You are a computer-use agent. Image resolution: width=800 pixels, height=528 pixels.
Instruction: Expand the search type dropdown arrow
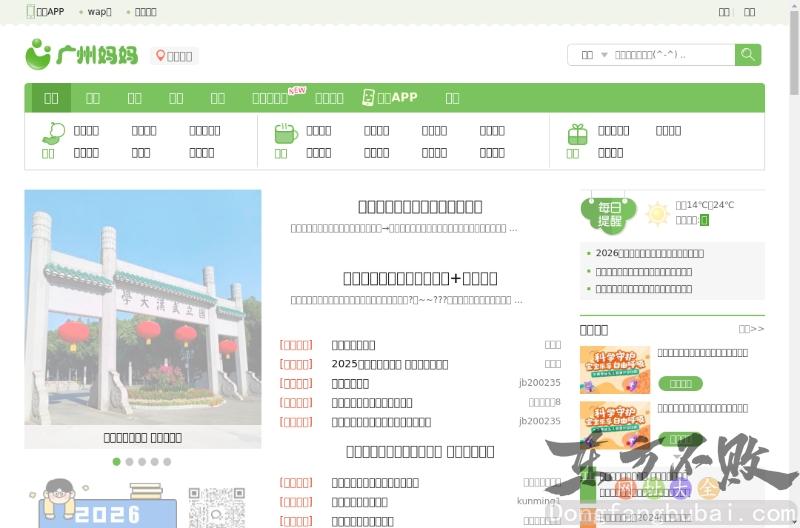pos(604,55)
